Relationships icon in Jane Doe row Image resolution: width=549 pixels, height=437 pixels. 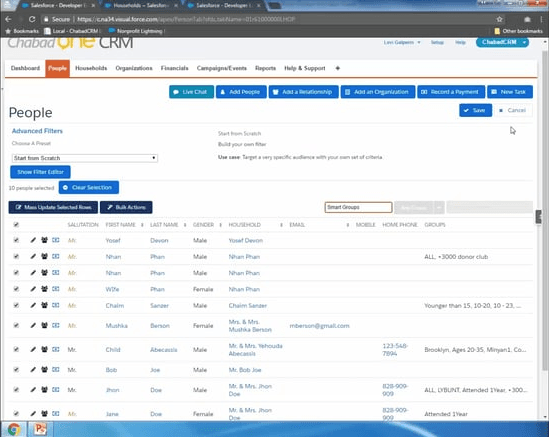[x=44, y=414]
